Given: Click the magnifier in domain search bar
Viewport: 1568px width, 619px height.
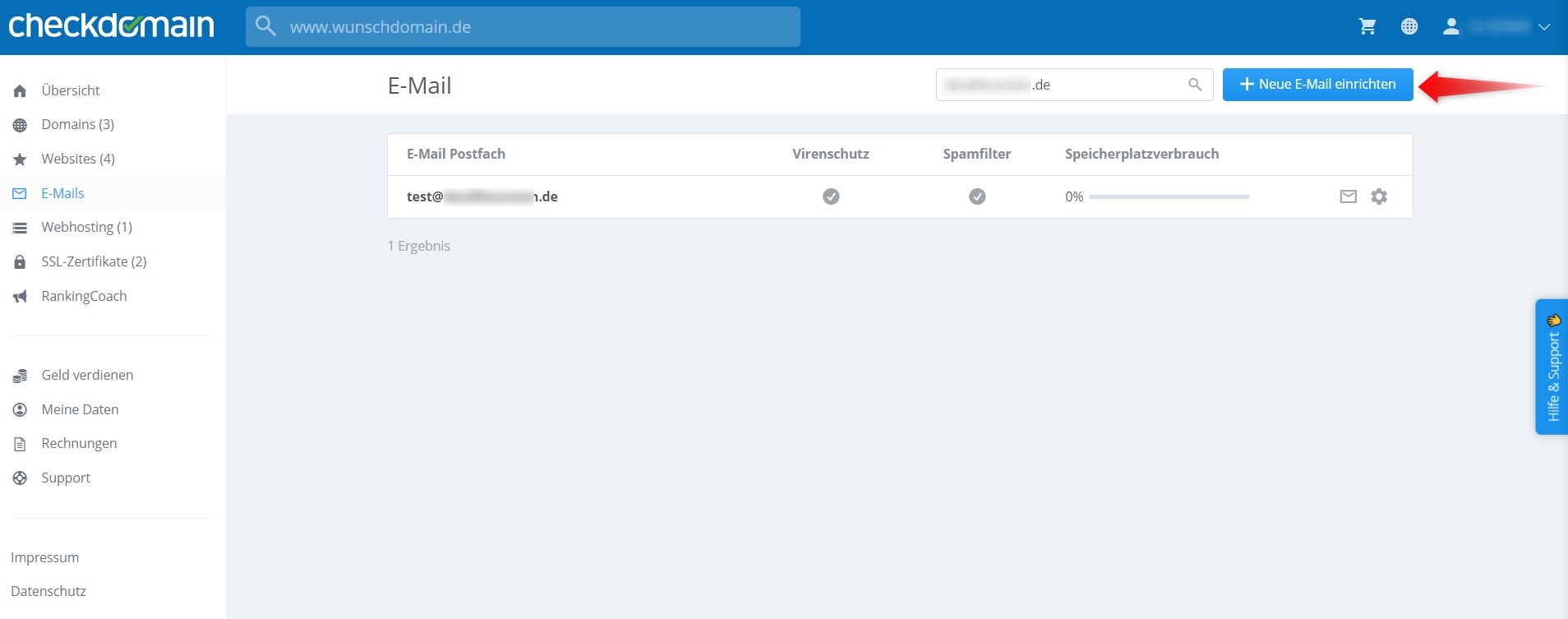Looking at the screenshot, I should (265, 26).
